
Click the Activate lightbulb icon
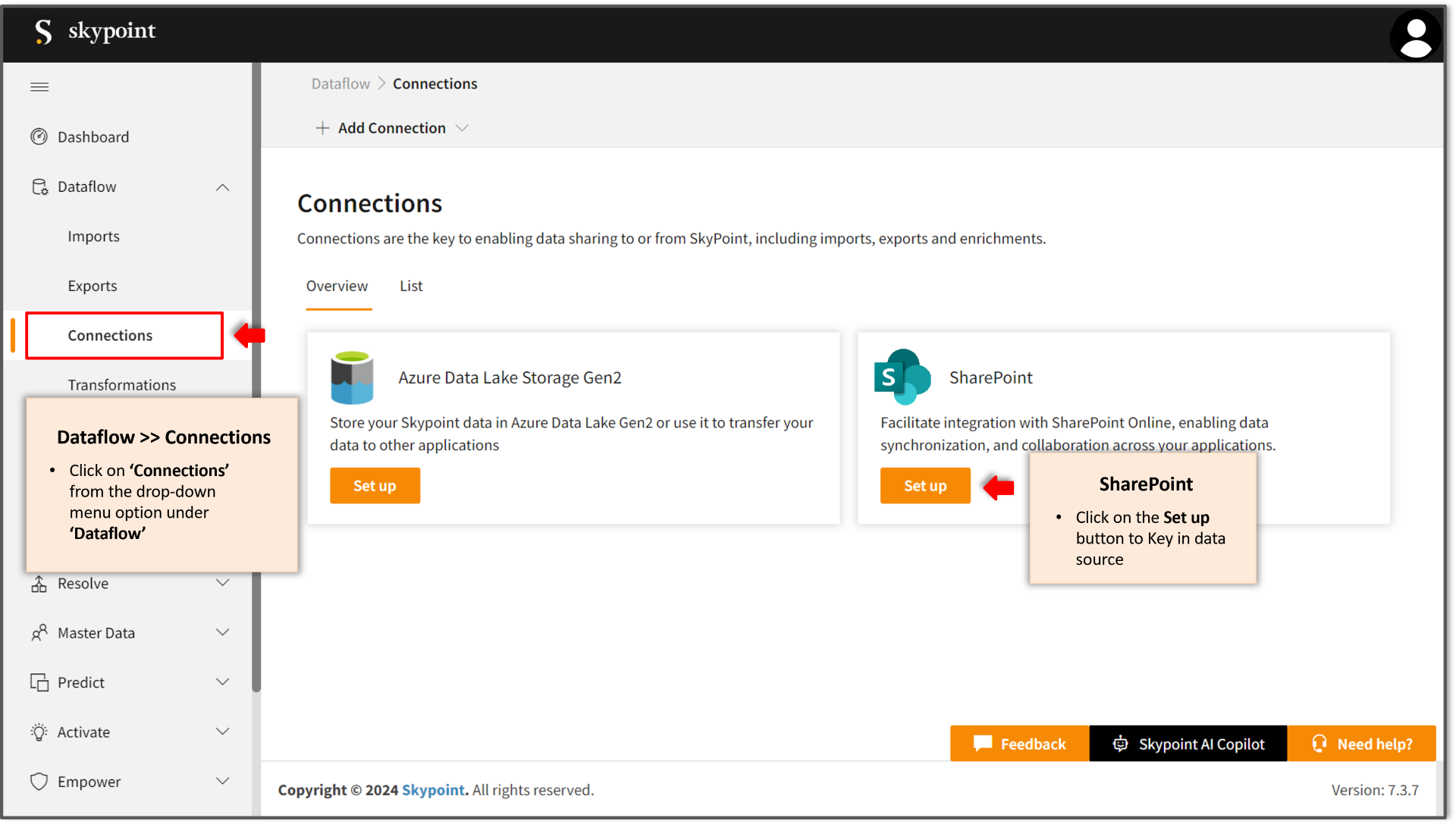39,732
